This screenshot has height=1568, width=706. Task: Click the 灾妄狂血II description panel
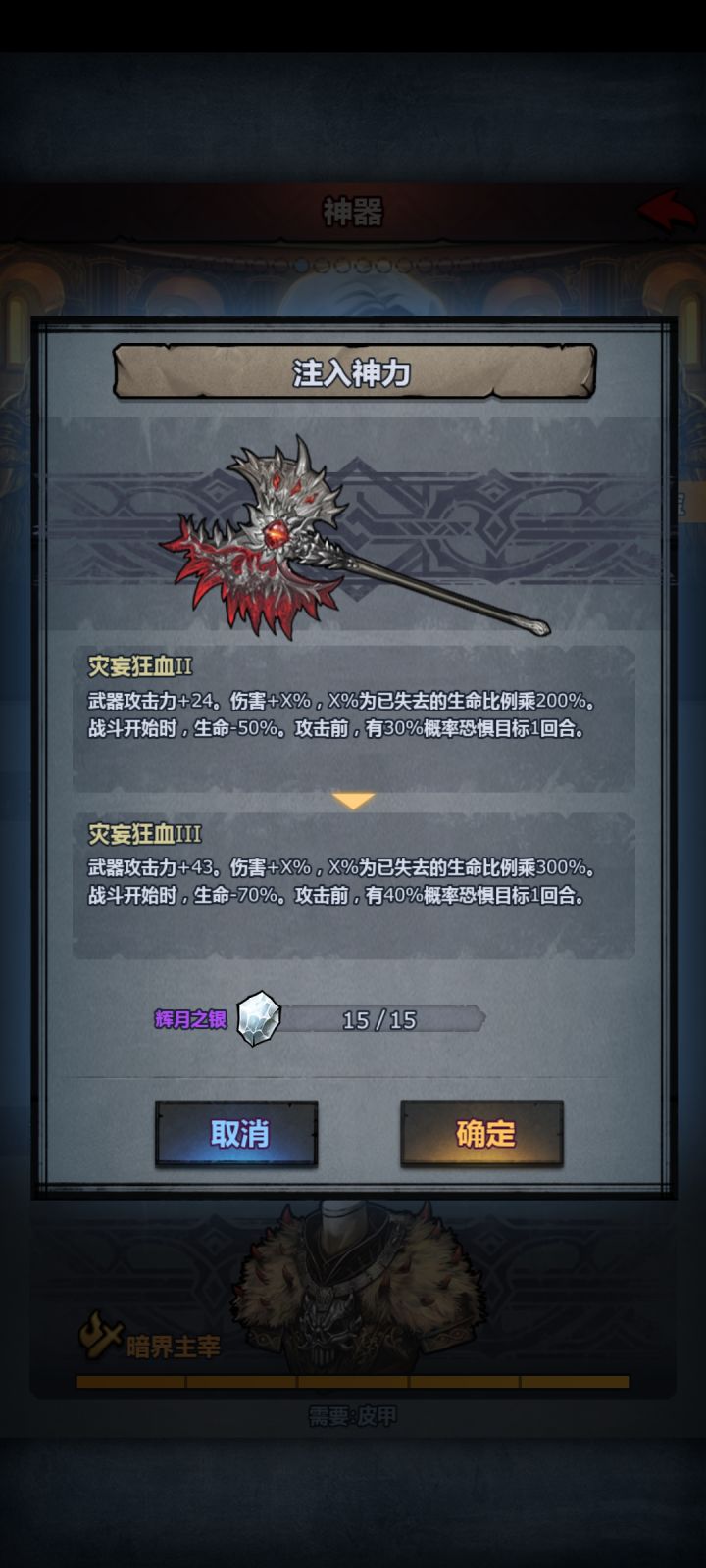353,718
